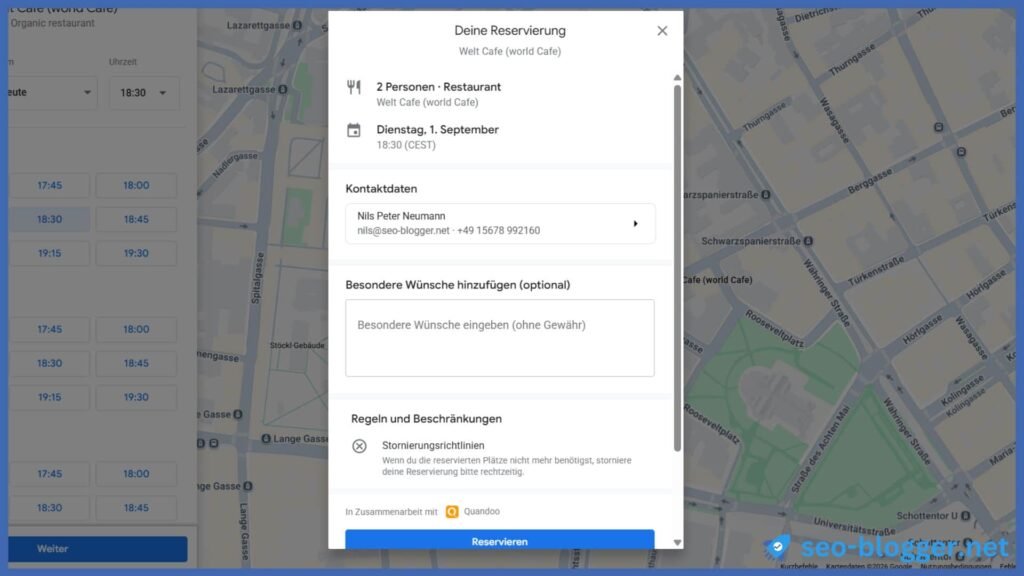Select the highlighted 18:30 slot in first group
Image resolution: width=1024 pixels, height=576 pixels.
[50, 219]
